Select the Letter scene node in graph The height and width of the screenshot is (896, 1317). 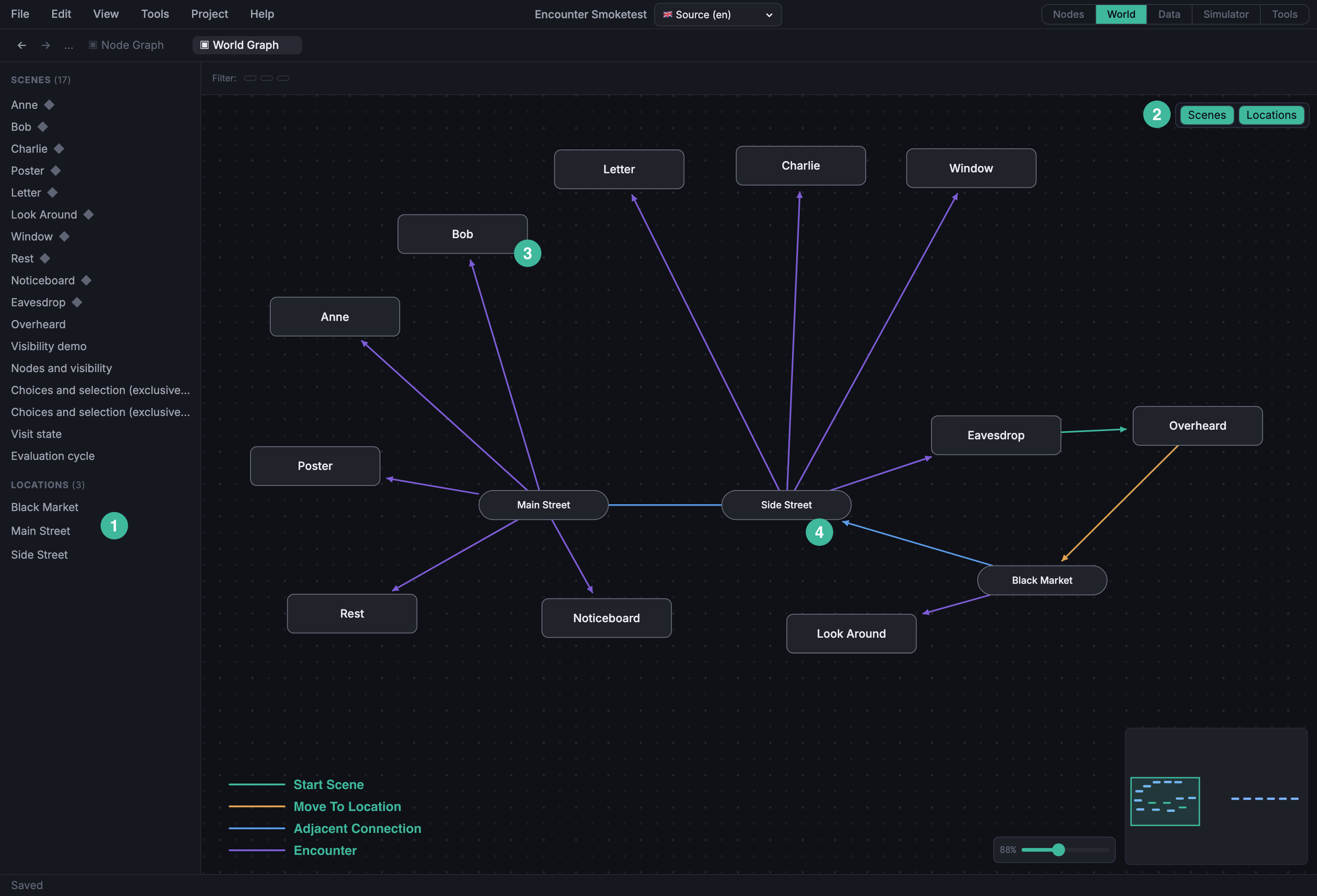tap(619, 169)
